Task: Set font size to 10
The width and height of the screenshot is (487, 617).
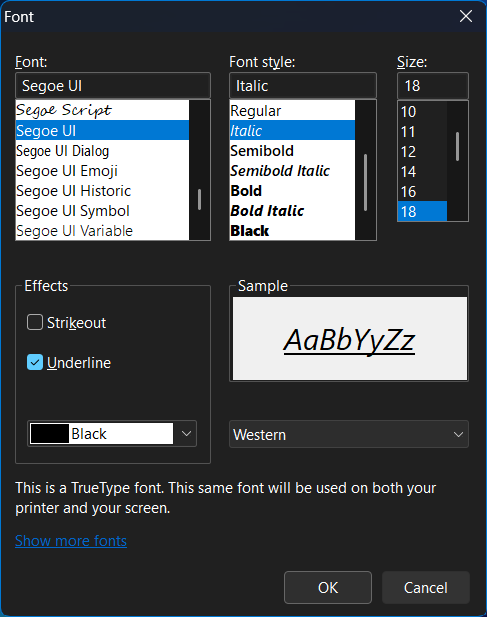Action: [x=422, y=111]
